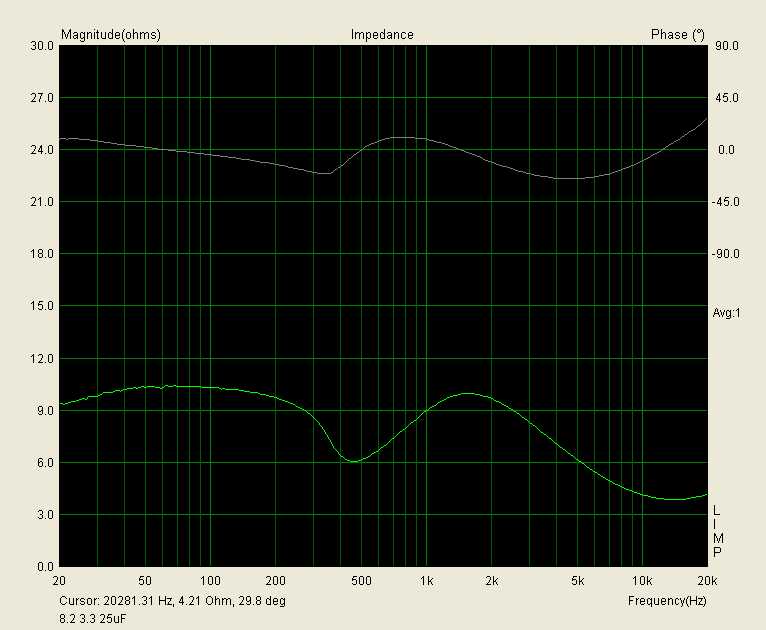Click the 'Avg:1' averaging indicator
Screen dimensions: 766x630
[x=726, y=313]
